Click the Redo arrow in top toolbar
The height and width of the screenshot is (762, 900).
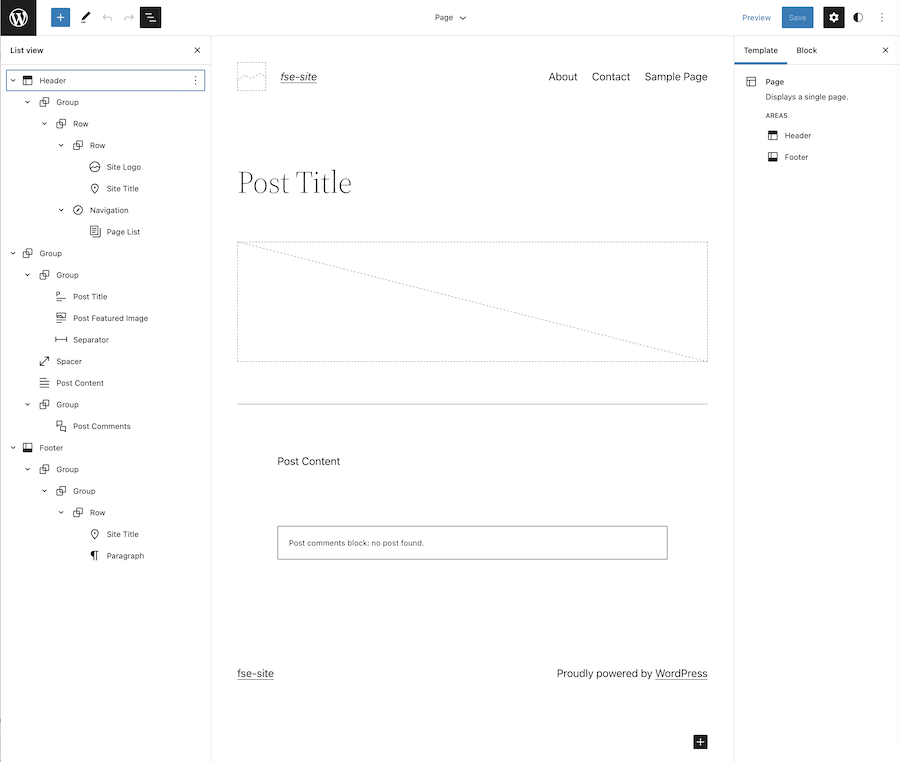click(129, 17)
